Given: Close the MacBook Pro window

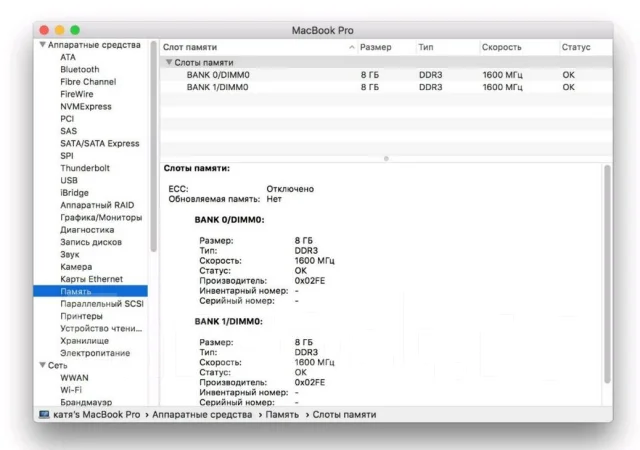Looking at the screenshot, I should tap(44, 30).
